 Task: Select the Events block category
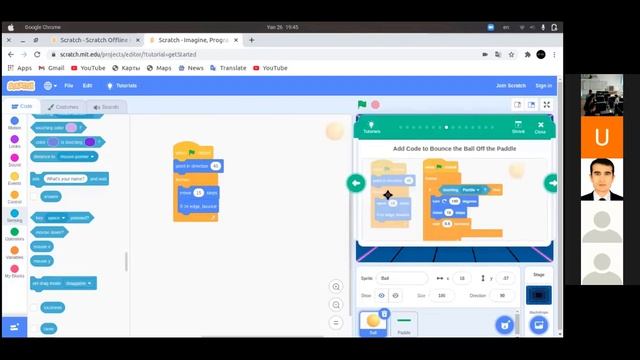(x=14, y=178)
